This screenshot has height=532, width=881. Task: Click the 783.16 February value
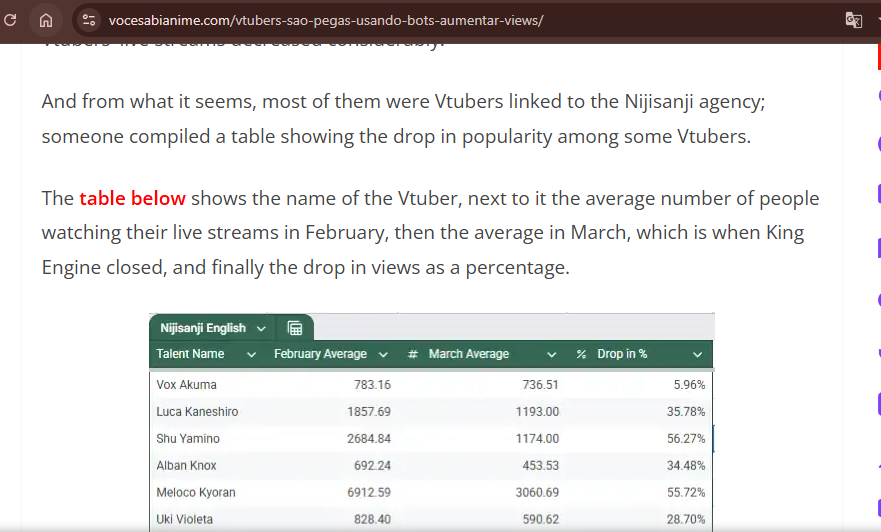click(x=372, y=385)
